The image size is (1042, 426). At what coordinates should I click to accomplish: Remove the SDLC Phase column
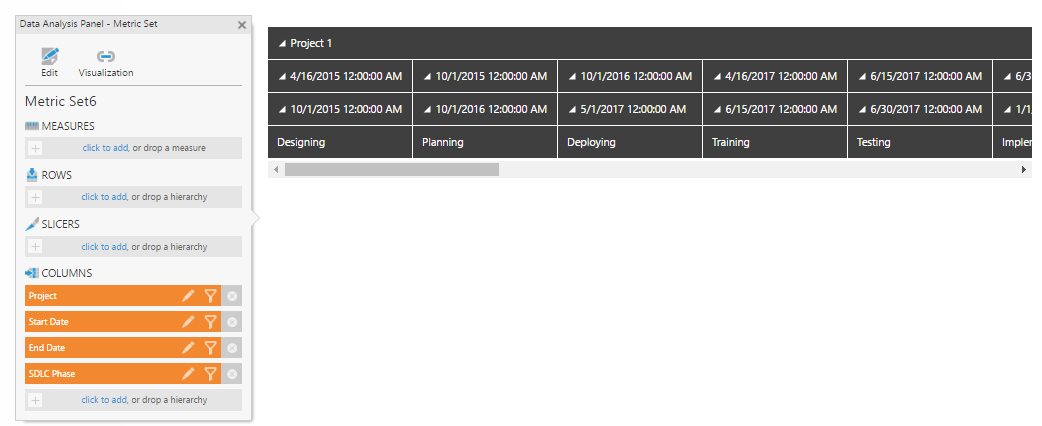pos(232,374)
